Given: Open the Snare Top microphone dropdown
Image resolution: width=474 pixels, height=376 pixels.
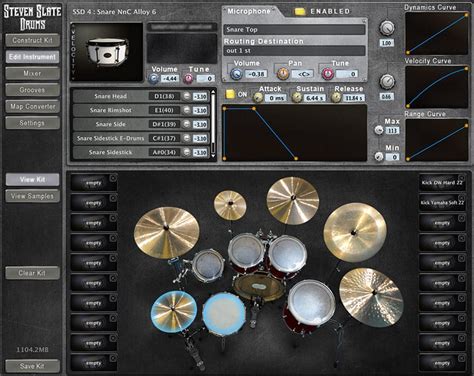Looking at the screenshot, I should 294,29.
